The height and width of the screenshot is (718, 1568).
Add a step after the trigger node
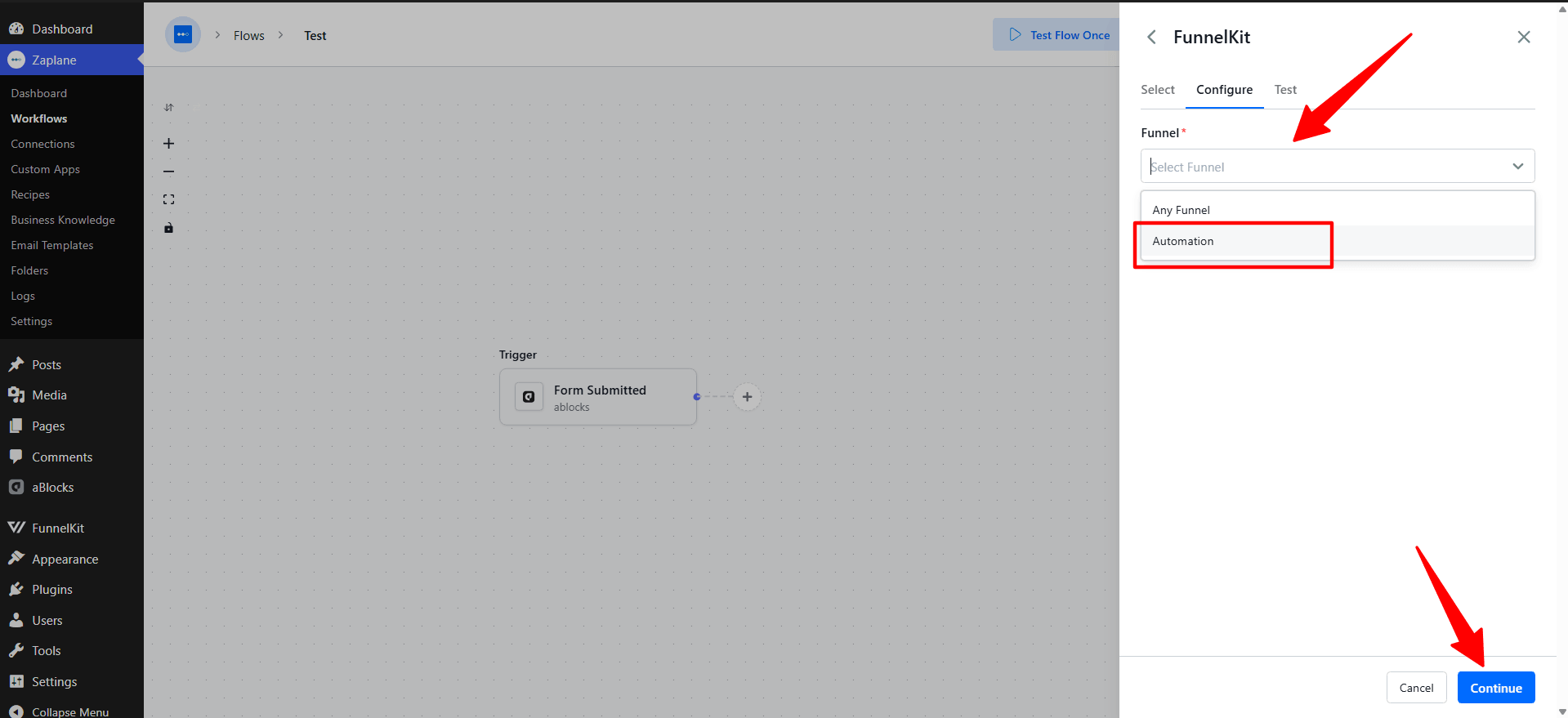(747, 397)
